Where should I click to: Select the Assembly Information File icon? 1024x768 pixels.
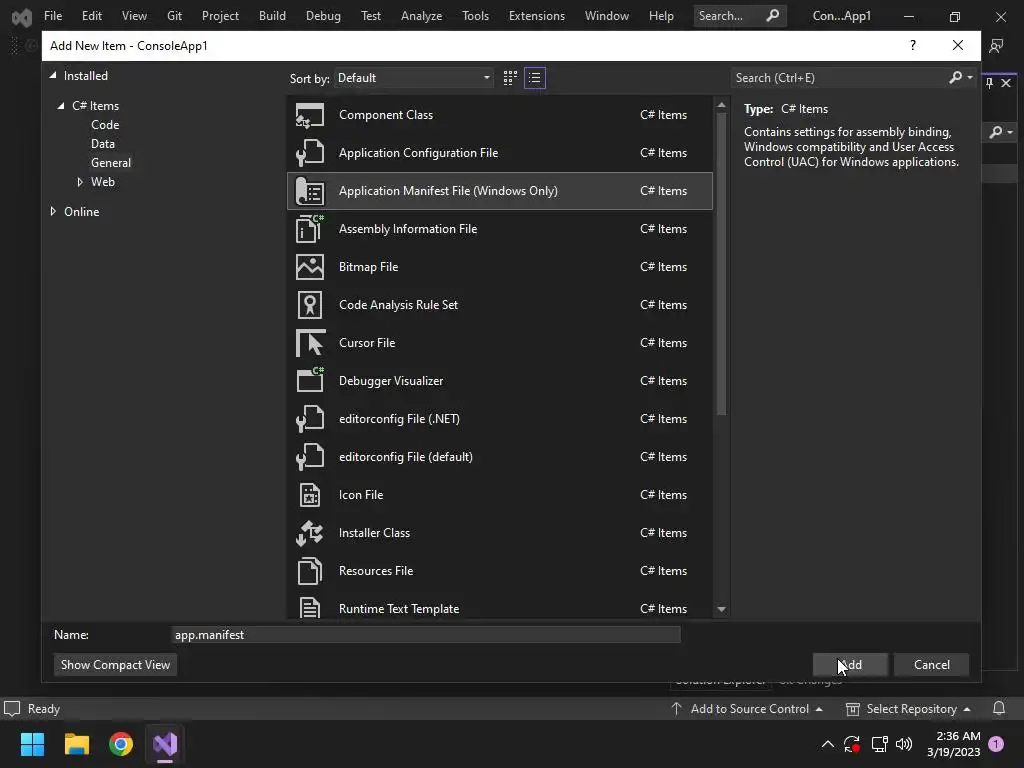[310, 229]
